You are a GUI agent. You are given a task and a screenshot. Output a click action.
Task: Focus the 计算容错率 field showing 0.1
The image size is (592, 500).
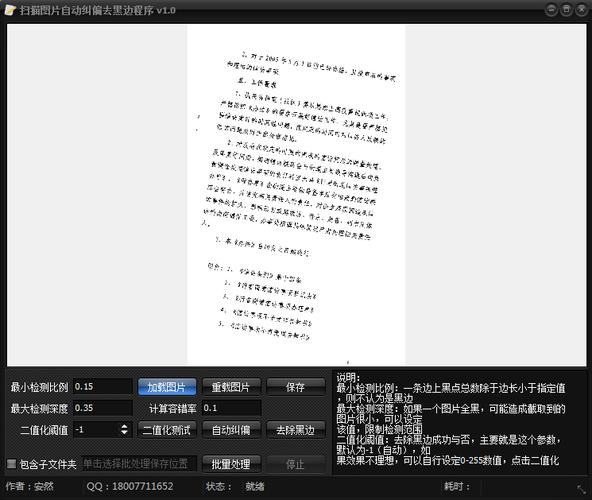[231, 408]
